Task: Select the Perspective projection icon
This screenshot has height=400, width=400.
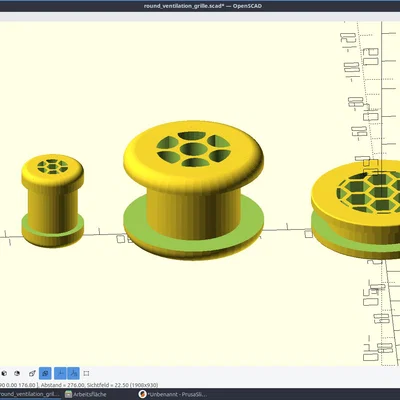Action: [32, 373]
